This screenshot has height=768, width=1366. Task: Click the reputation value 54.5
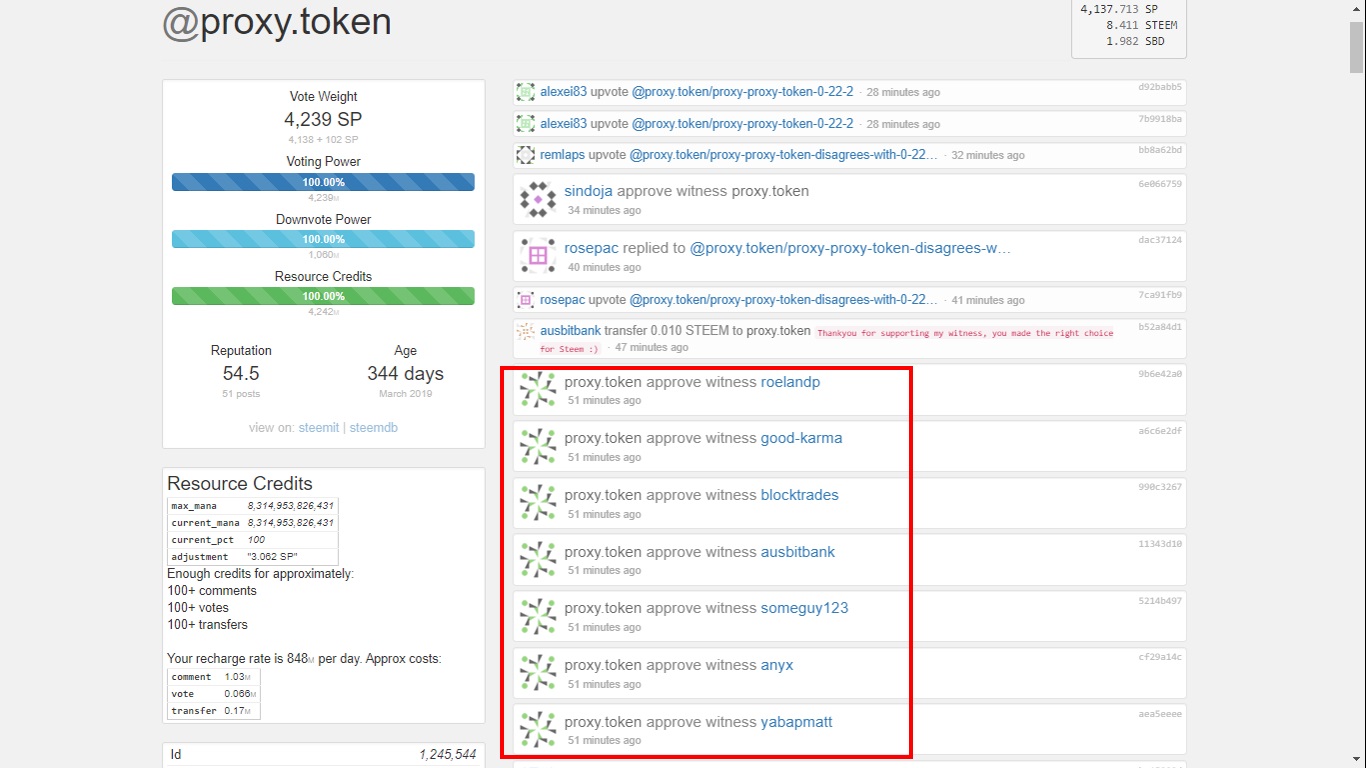coord(241,373)
